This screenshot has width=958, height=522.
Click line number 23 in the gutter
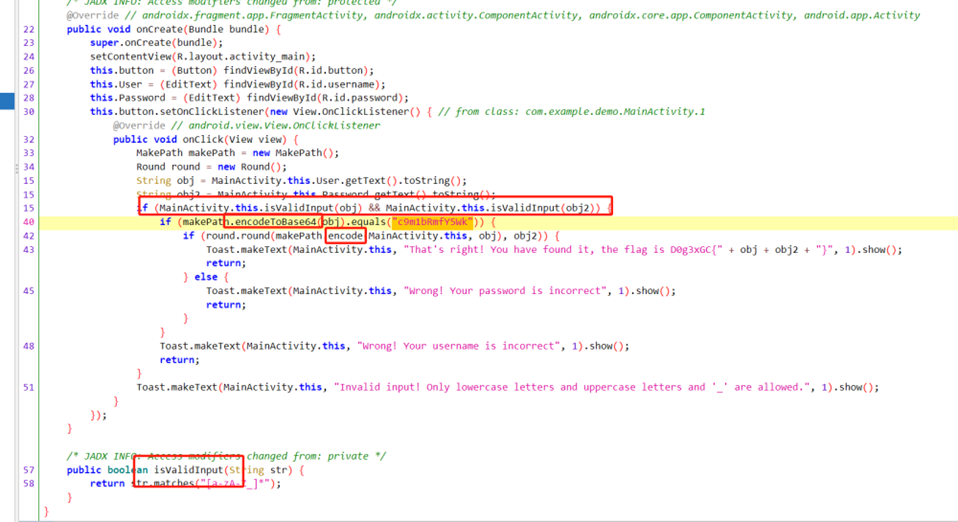coord(29,43)
